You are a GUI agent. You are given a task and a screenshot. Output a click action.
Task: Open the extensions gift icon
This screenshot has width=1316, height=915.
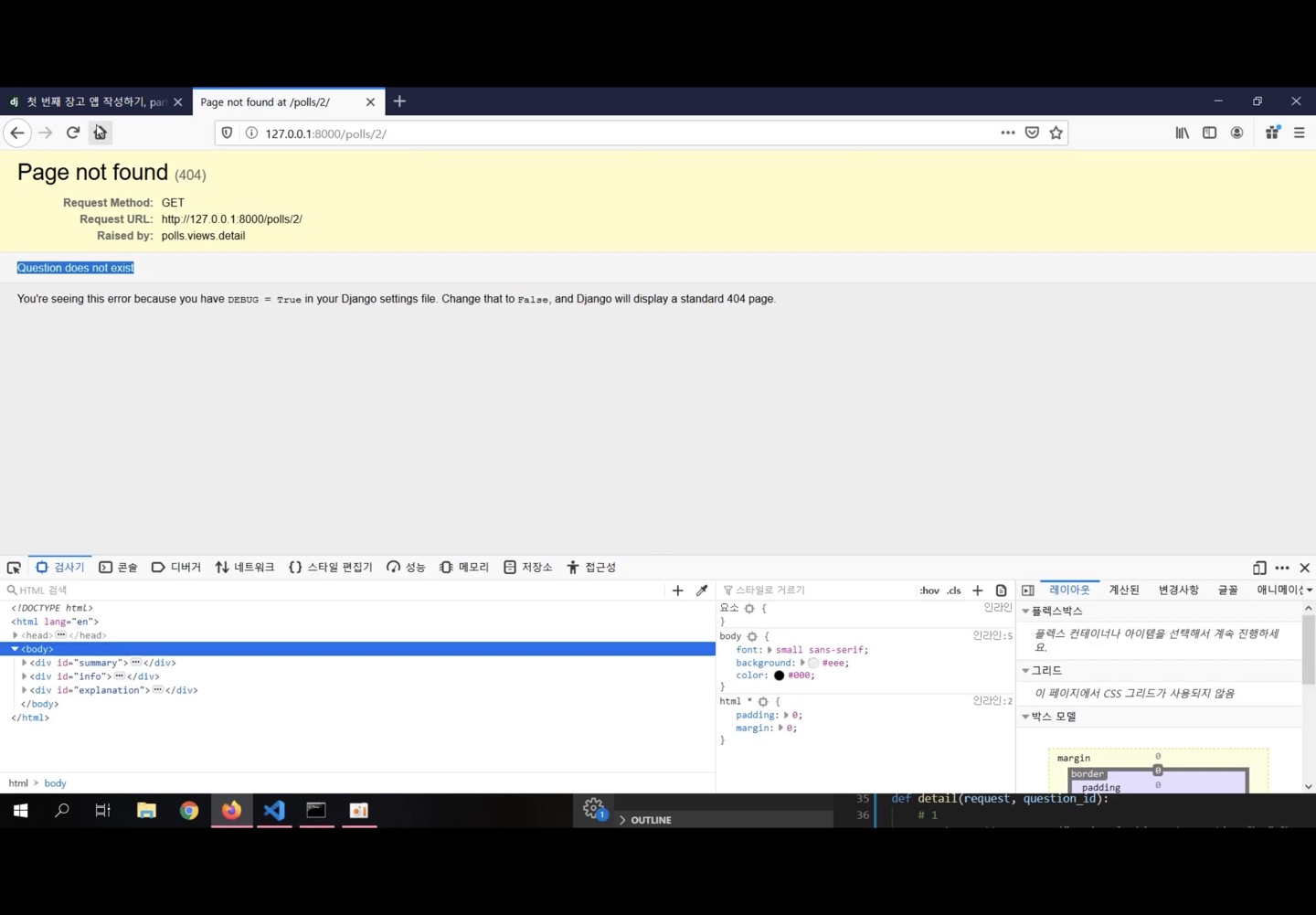[x=1272, y=133]
